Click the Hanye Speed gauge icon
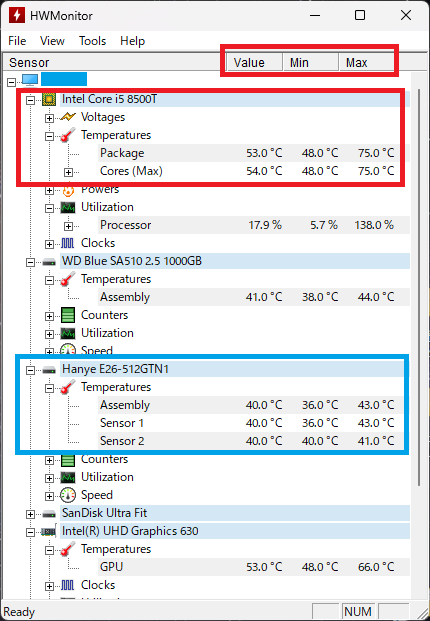The image size is (430, 621). (x=68, y=495)
